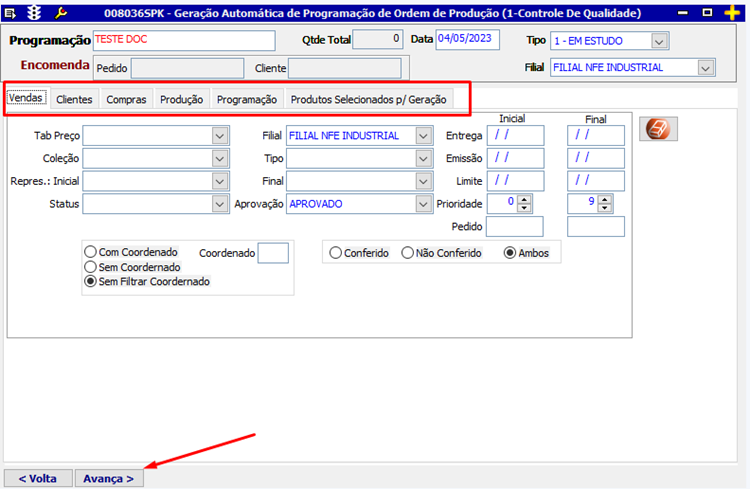The image size is (750, 489).
Task: Click the Entrega Final date field
Action: click(x=596, y=135)
